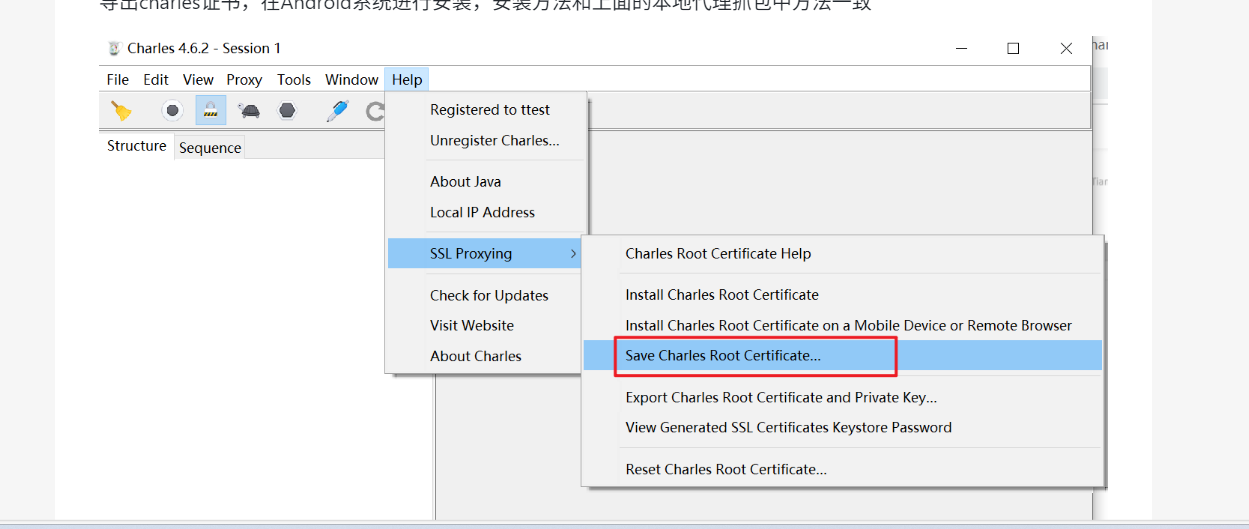The height and width of the screenshot is (529, 1249).
Task: Select Registered to ttest entry
Action: pos(486,110)
